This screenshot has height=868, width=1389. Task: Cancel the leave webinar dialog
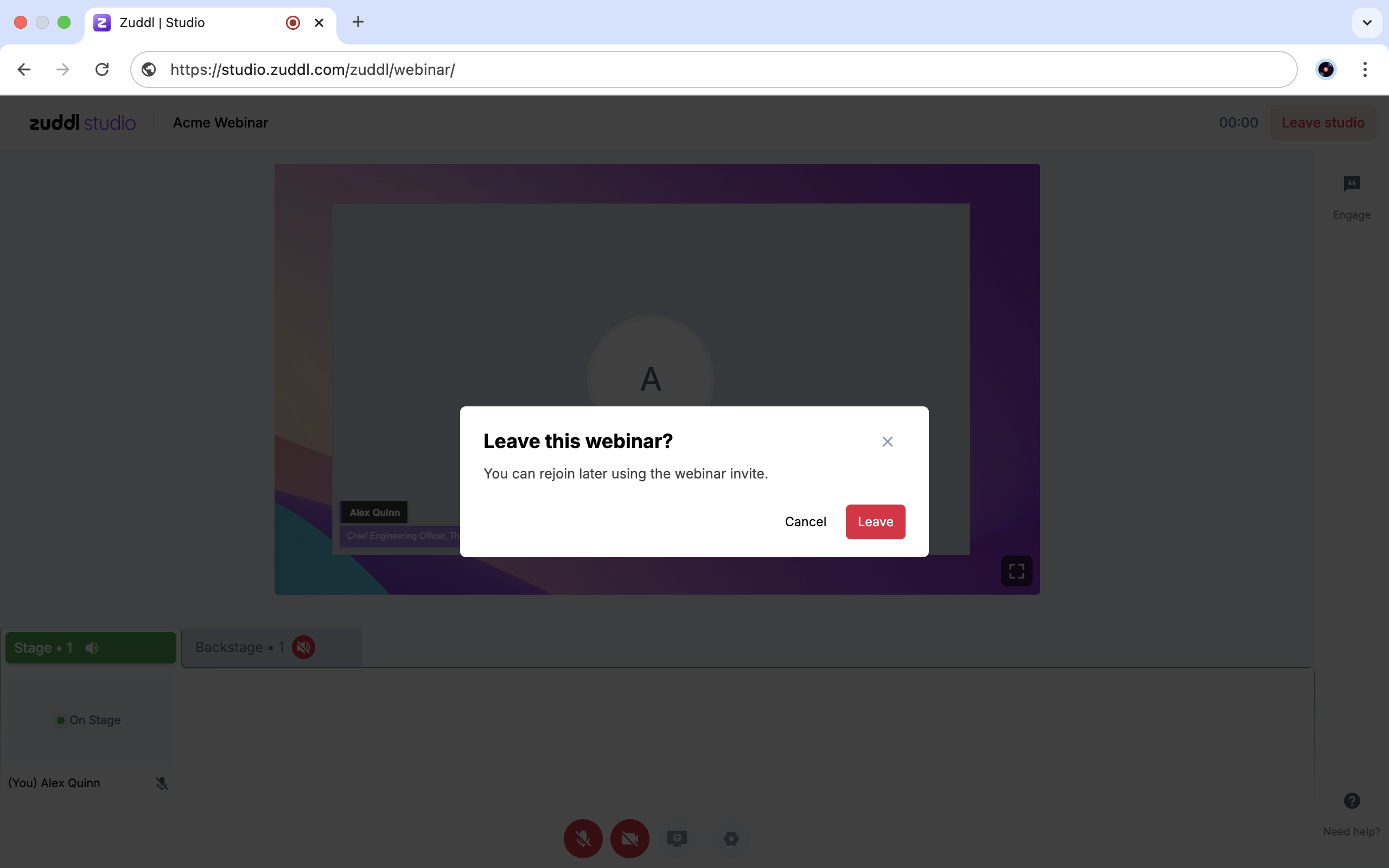[805, 521]
